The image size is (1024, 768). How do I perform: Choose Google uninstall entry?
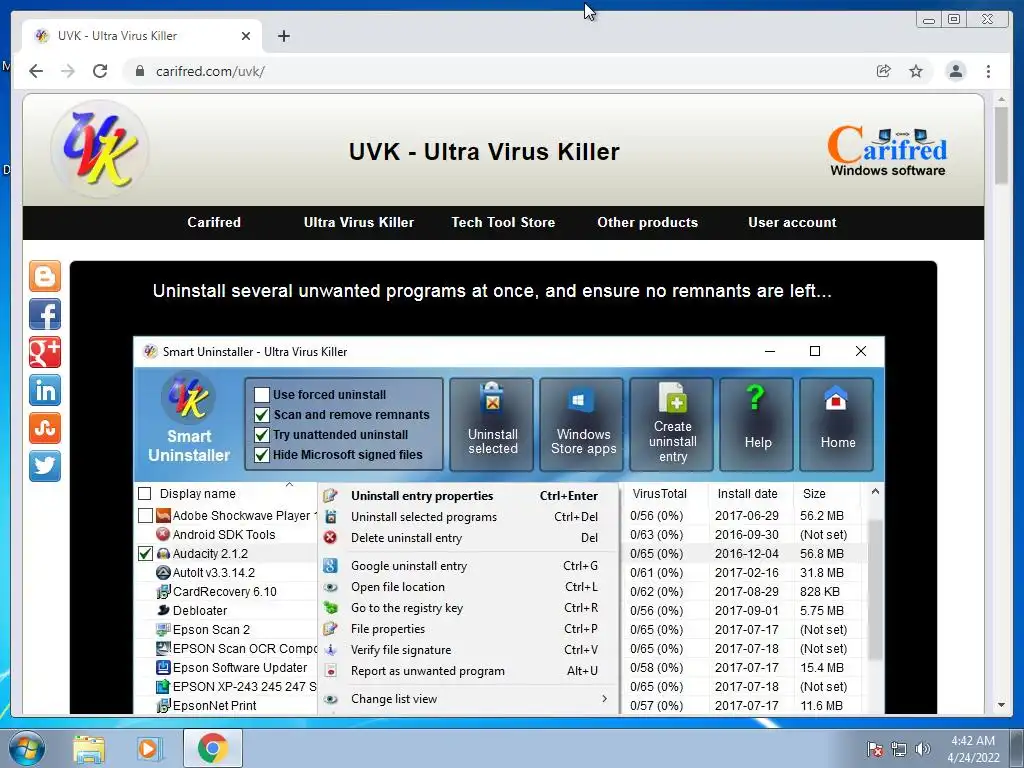pyautogui.click(x=470, y=566)
